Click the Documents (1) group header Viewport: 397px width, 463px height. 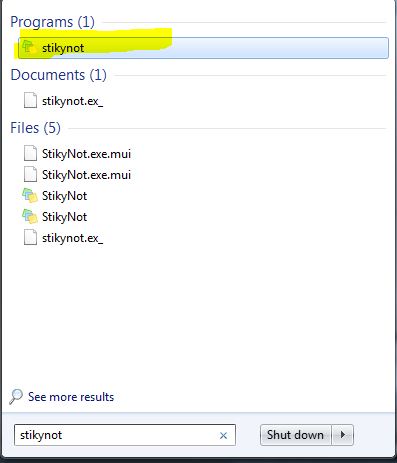pyautogui.click(x=58, y=75)
